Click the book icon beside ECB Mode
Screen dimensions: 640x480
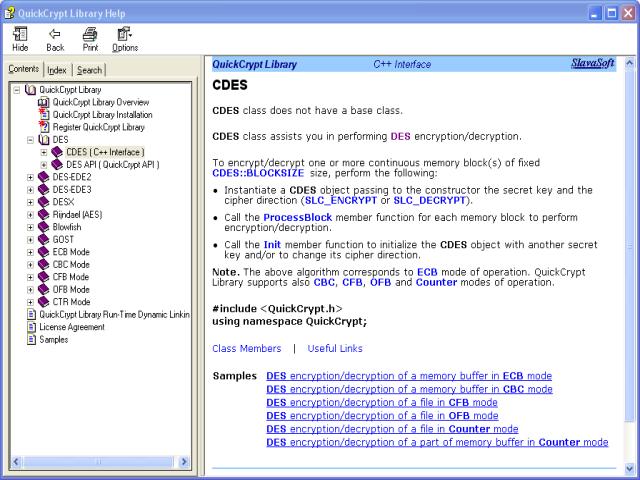[44, 252]
